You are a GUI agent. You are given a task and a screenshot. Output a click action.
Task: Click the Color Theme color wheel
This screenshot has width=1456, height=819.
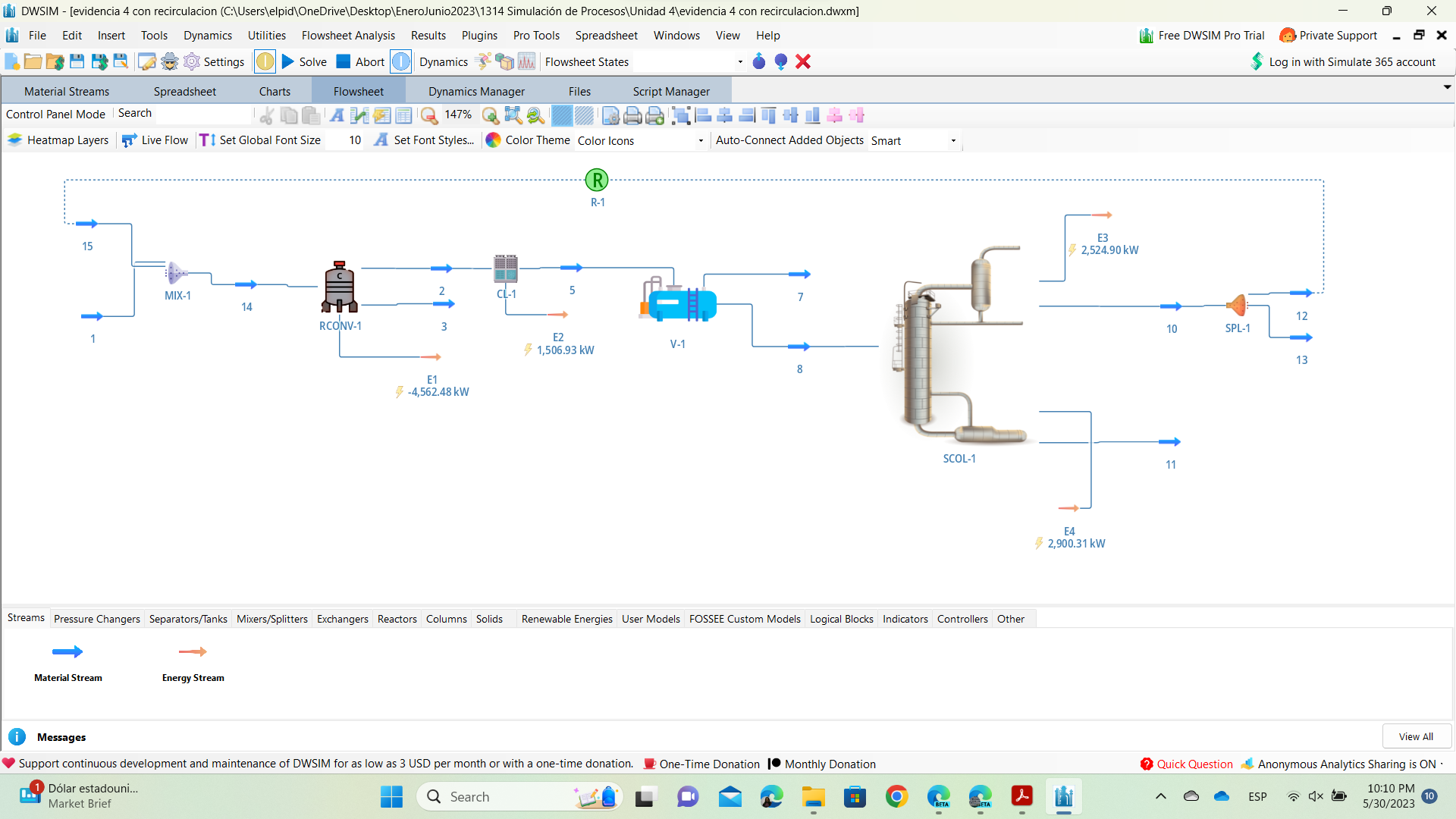493,140
